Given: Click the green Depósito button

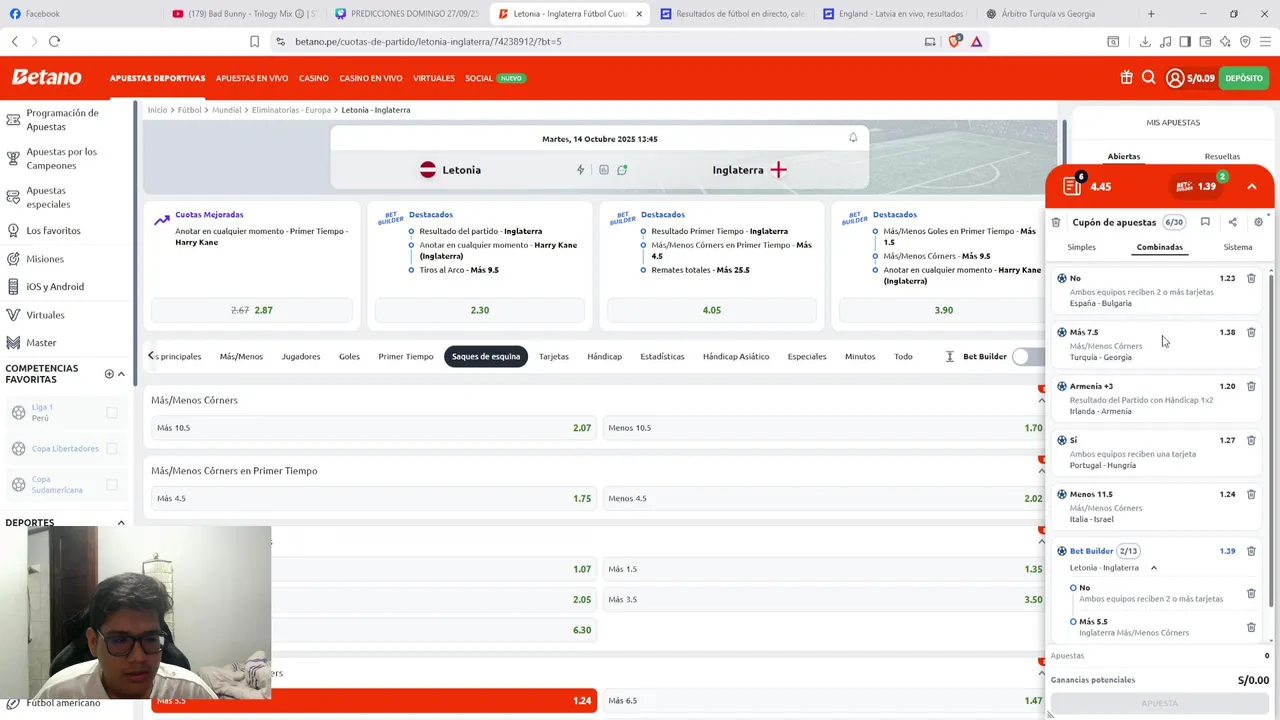Looking at the screenshot, I should (x=1243, y=78).
